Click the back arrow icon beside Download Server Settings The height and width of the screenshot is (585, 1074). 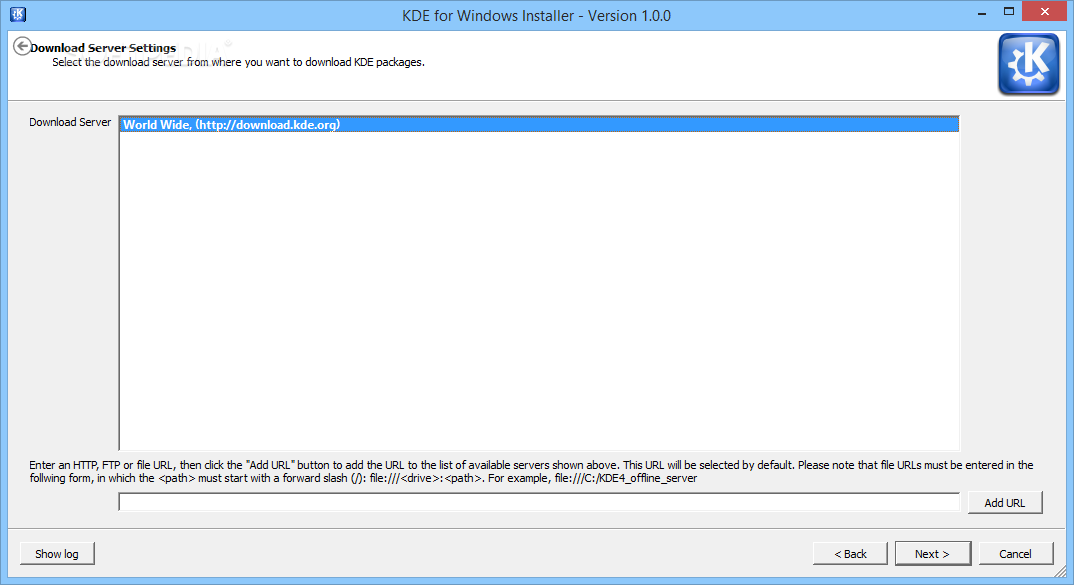[x=21, y=46]
